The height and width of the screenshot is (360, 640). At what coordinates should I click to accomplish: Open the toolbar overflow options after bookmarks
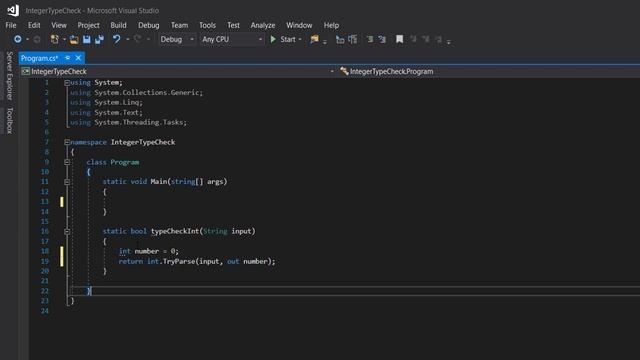[x=448, y=41]
